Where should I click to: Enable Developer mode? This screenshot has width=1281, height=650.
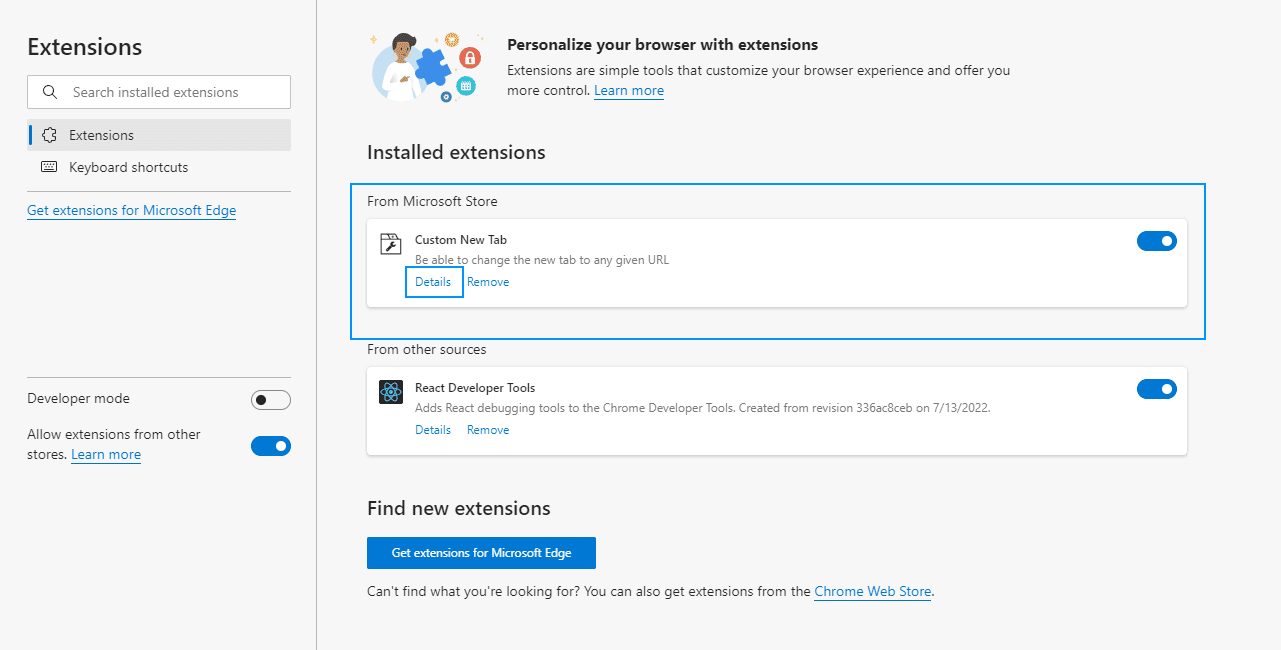[270, 399]
